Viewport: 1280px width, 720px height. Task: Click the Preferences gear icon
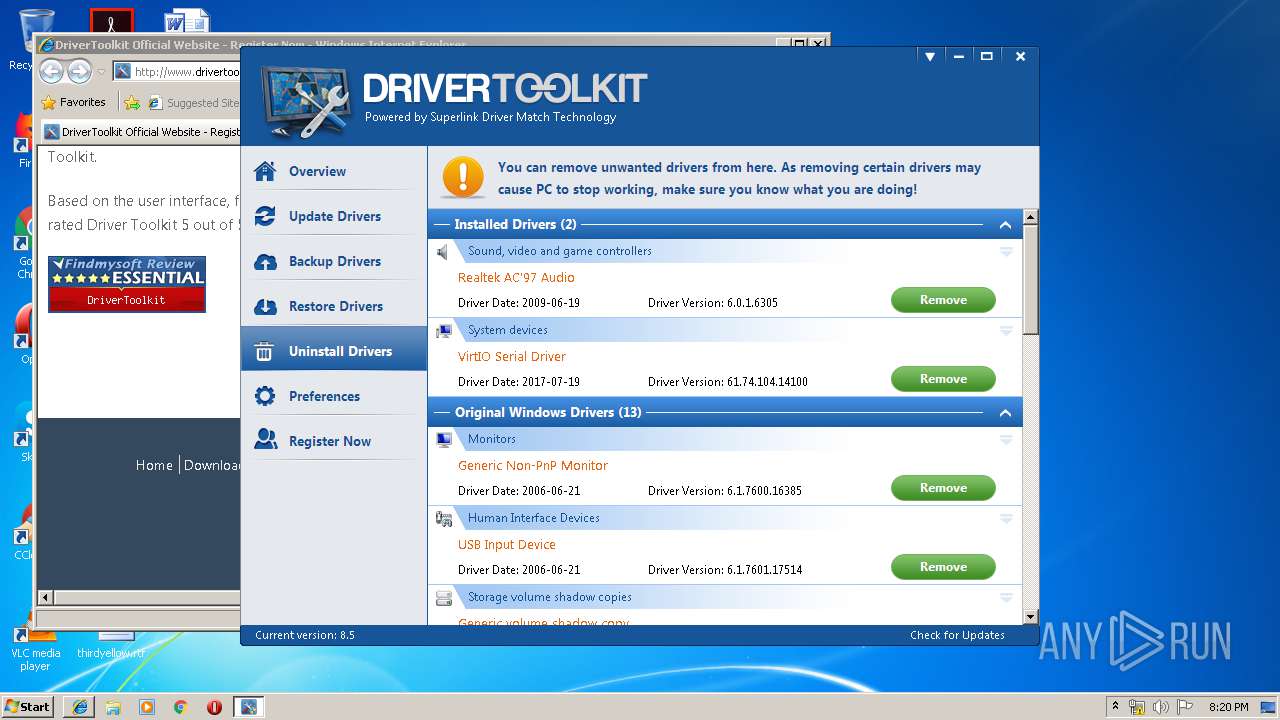pyautogui.click(x=265, y=396)
